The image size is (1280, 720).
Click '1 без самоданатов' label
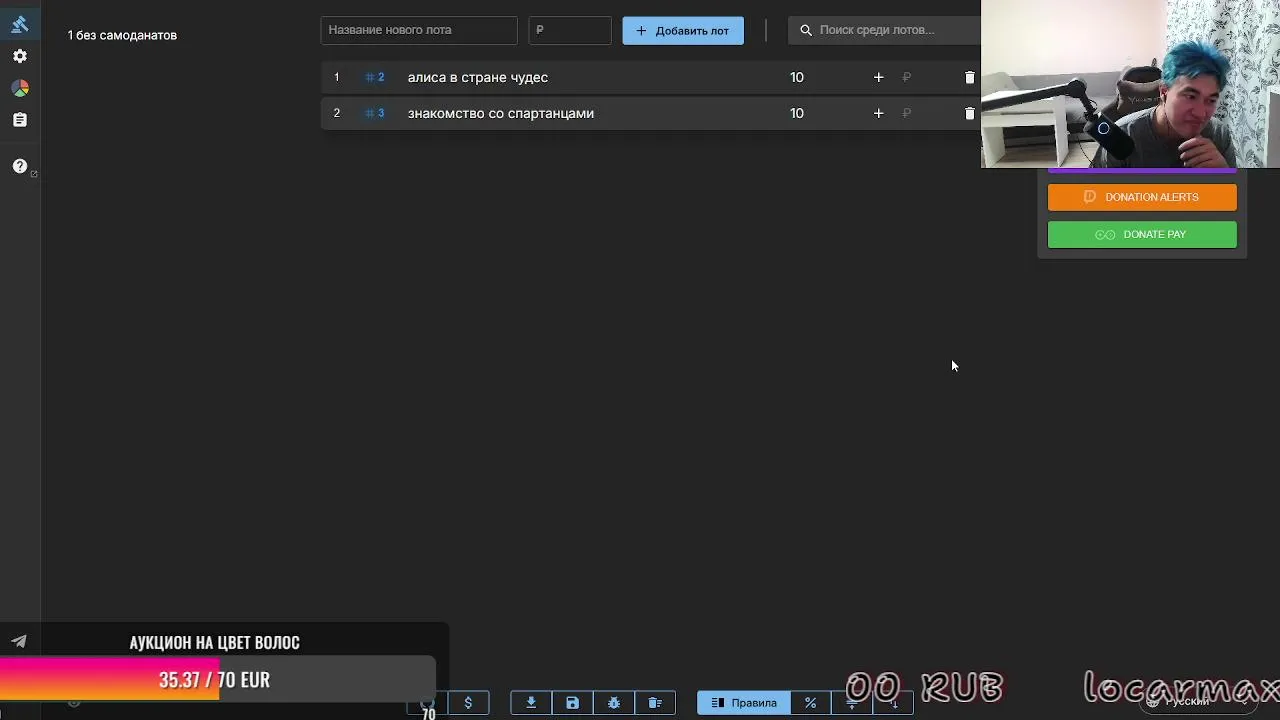pos(122,35)
